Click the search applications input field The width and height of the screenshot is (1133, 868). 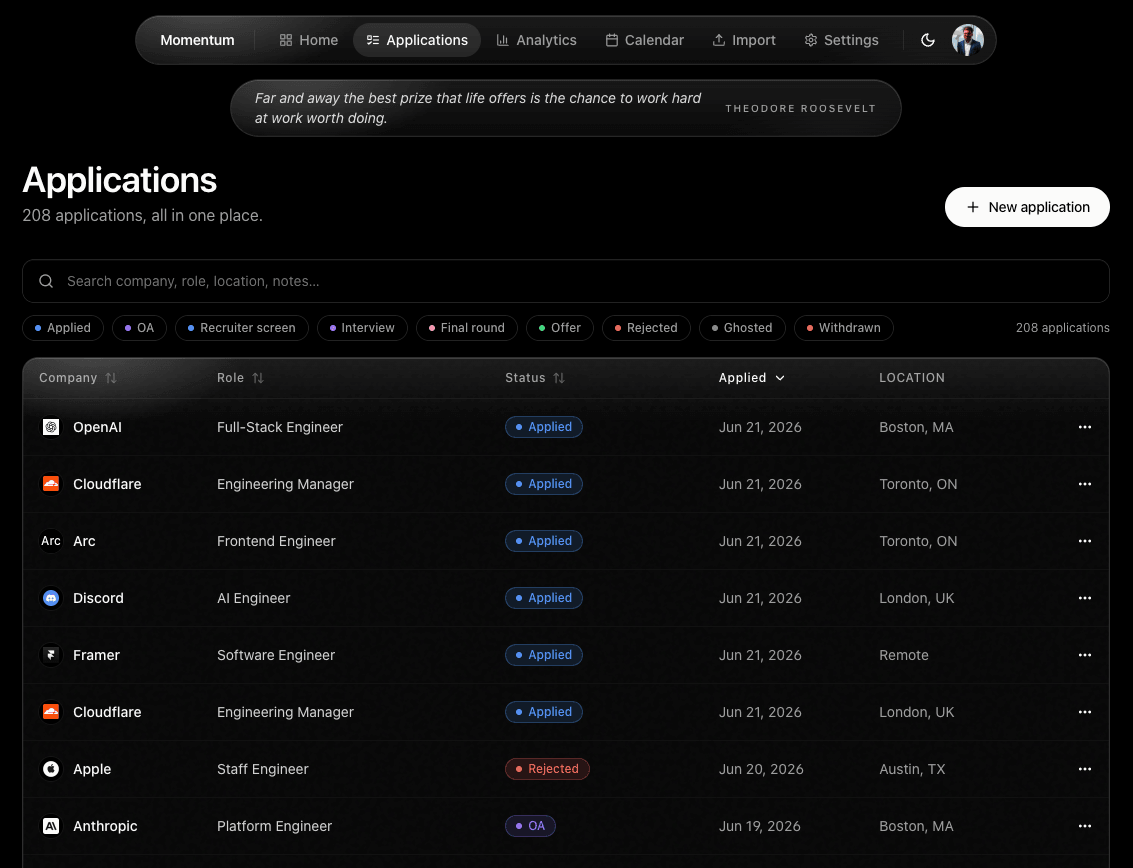coord(566,281)
